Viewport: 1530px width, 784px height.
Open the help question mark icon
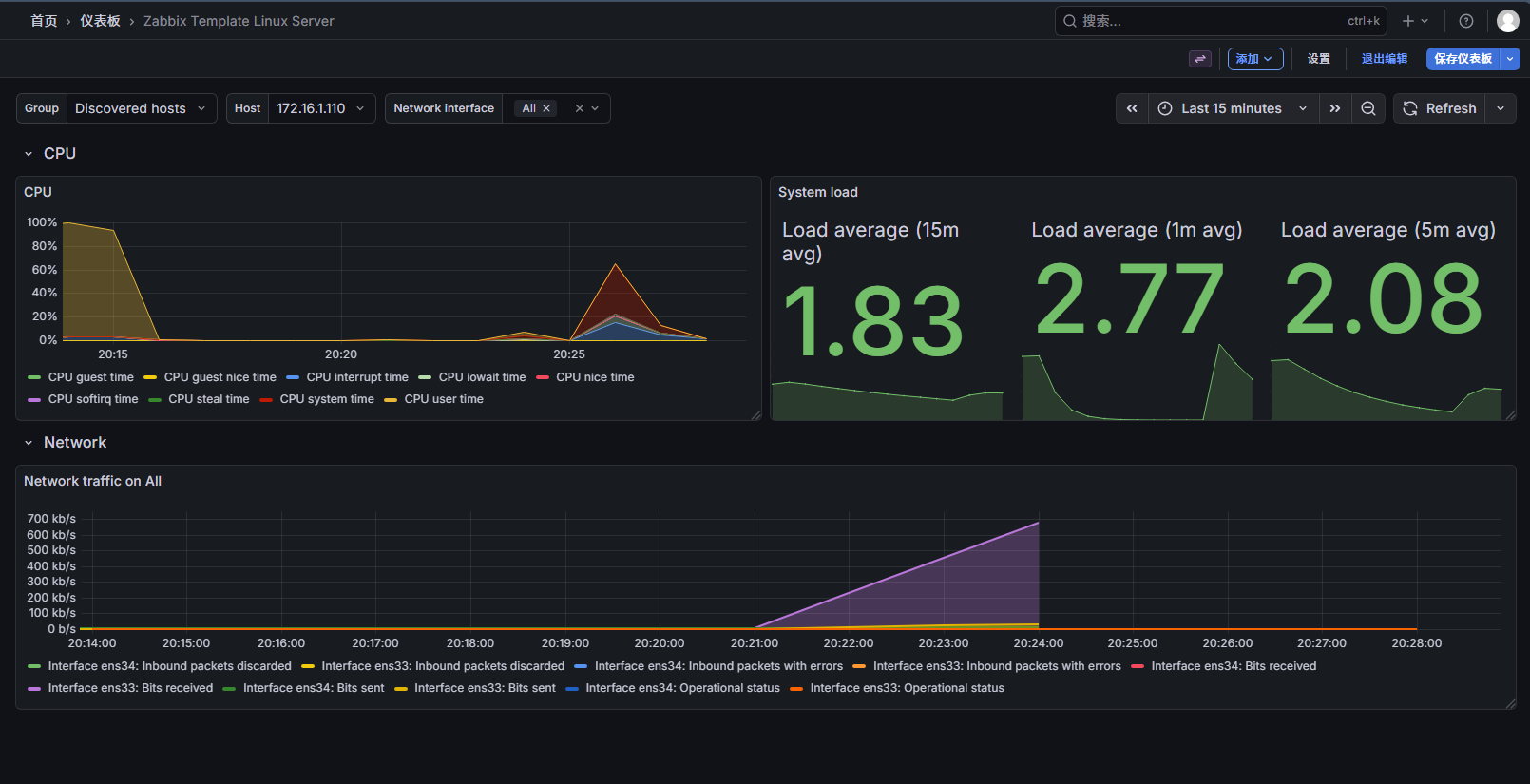click(1466, 21)
